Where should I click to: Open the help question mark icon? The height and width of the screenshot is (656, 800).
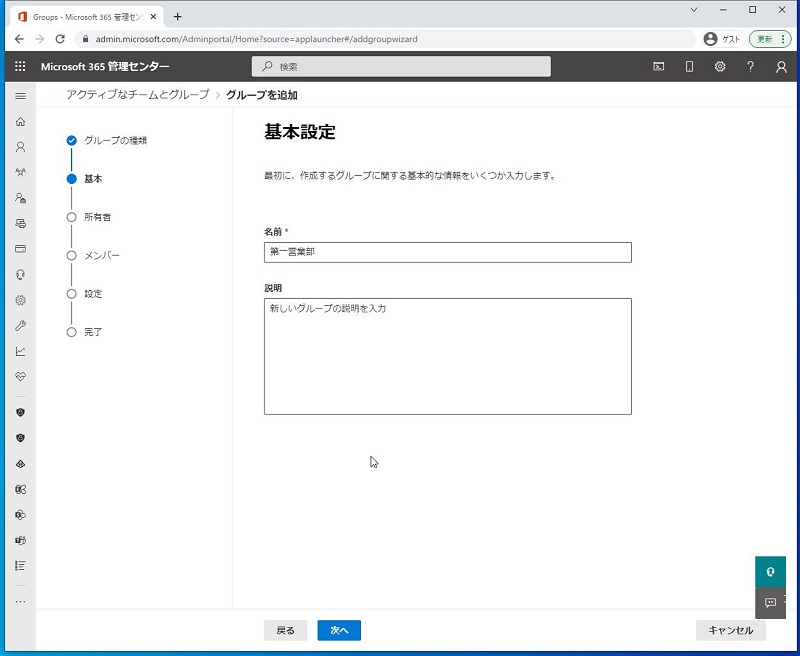point(750,67)
